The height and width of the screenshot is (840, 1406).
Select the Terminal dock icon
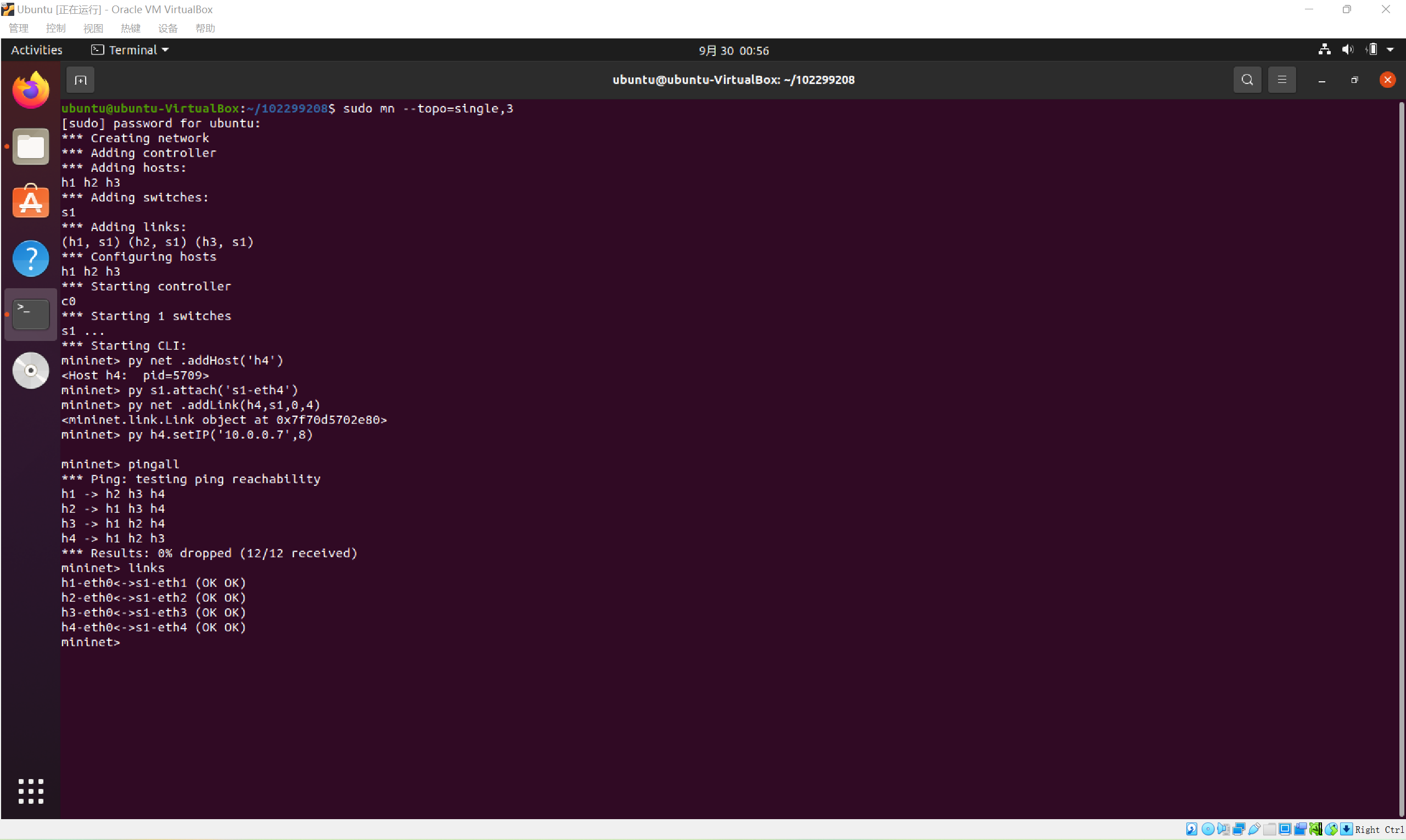point(31,314)
